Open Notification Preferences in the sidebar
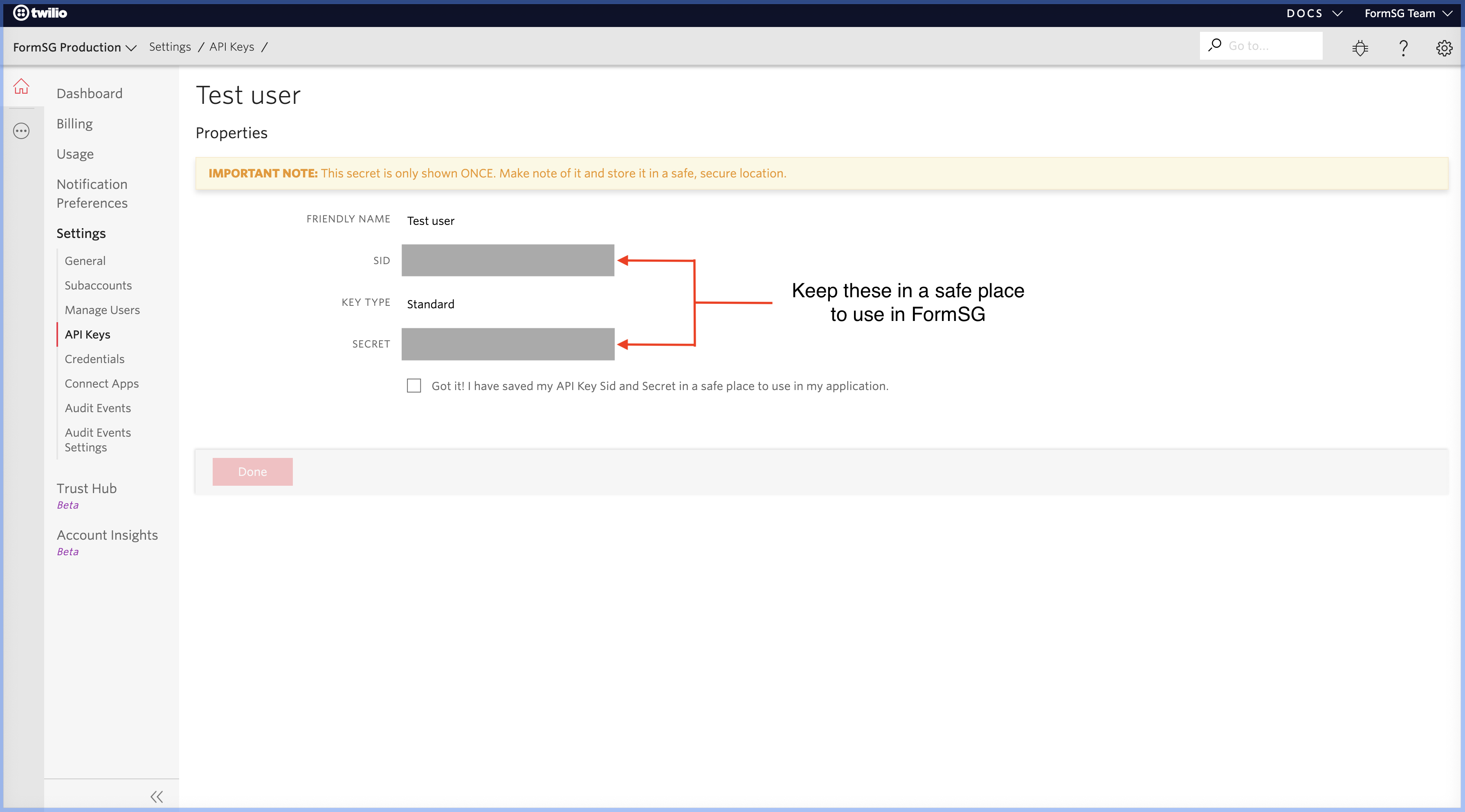The height and width of the screenshot is (812, 1465). [x=92, y=193]
